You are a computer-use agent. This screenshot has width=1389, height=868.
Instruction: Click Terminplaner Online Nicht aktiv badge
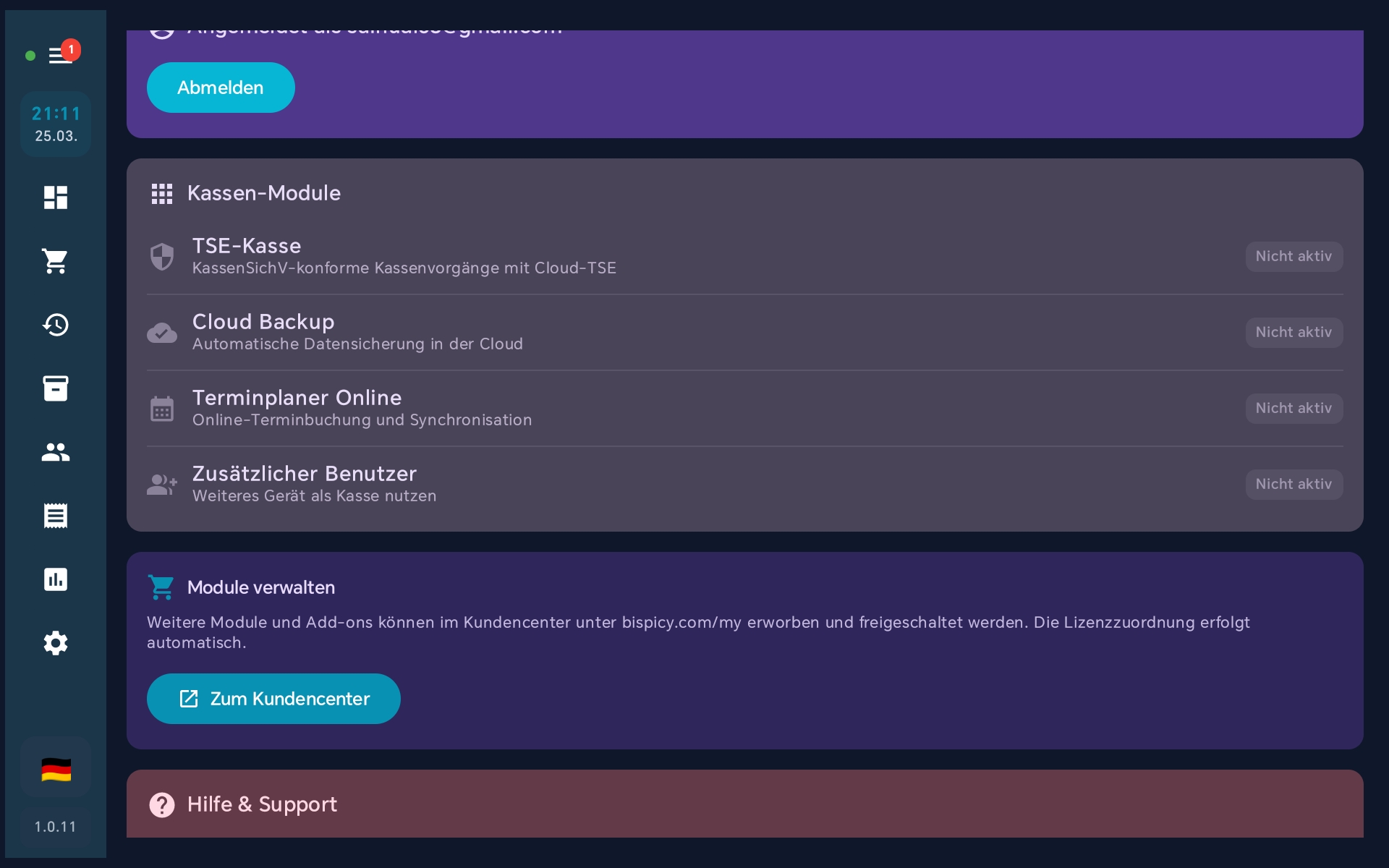click(x=1294, y=409)
